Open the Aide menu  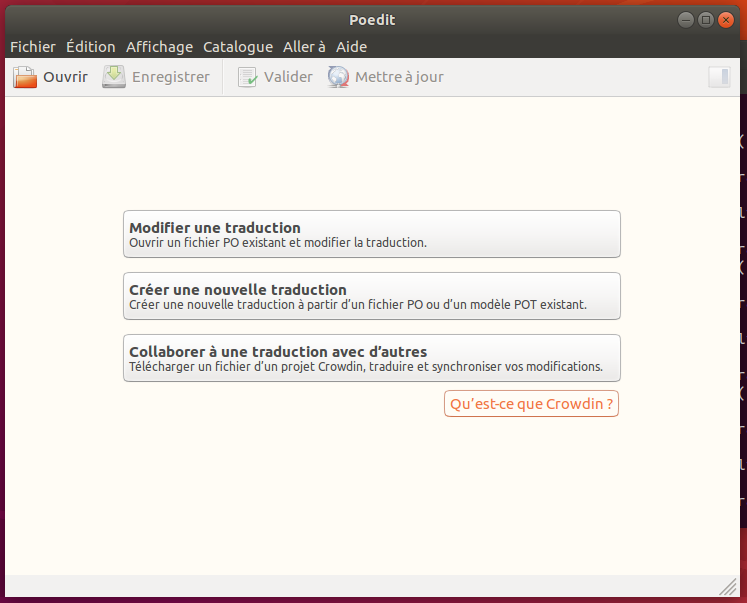click(x=352, y=47)
